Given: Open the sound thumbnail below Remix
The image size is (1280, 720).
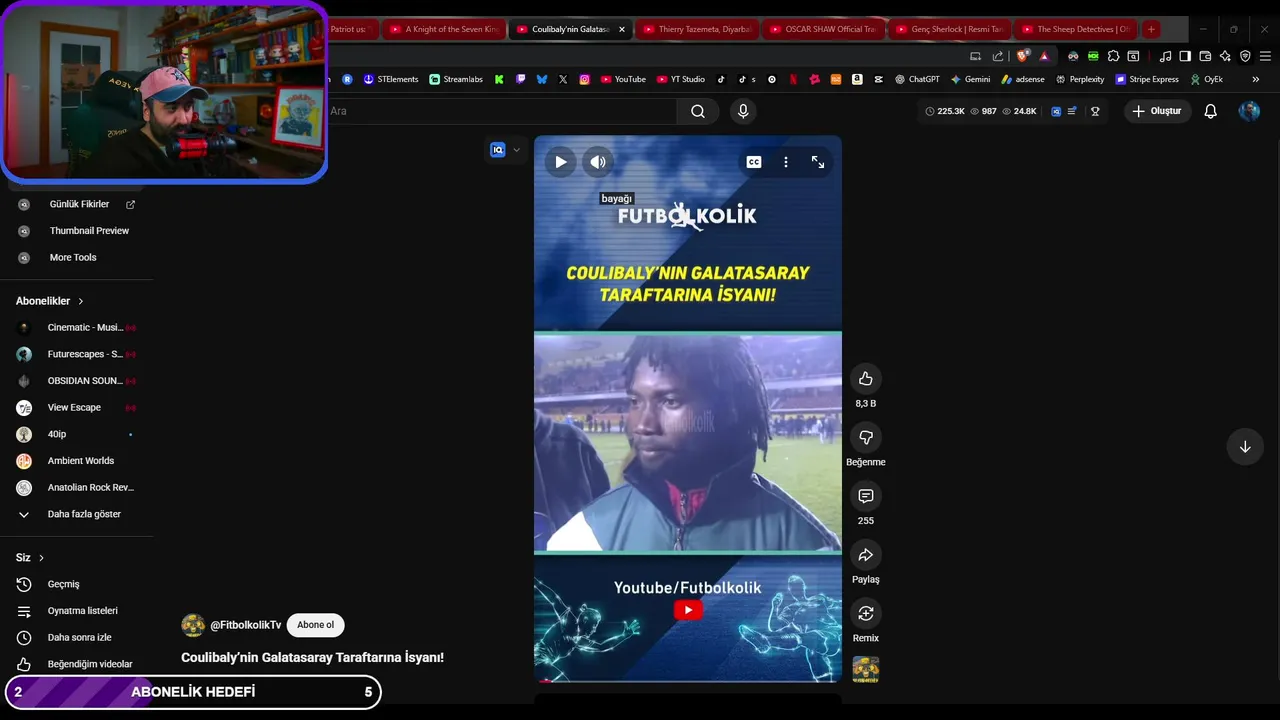Looking at the screenshot, I should click(866, 669).
